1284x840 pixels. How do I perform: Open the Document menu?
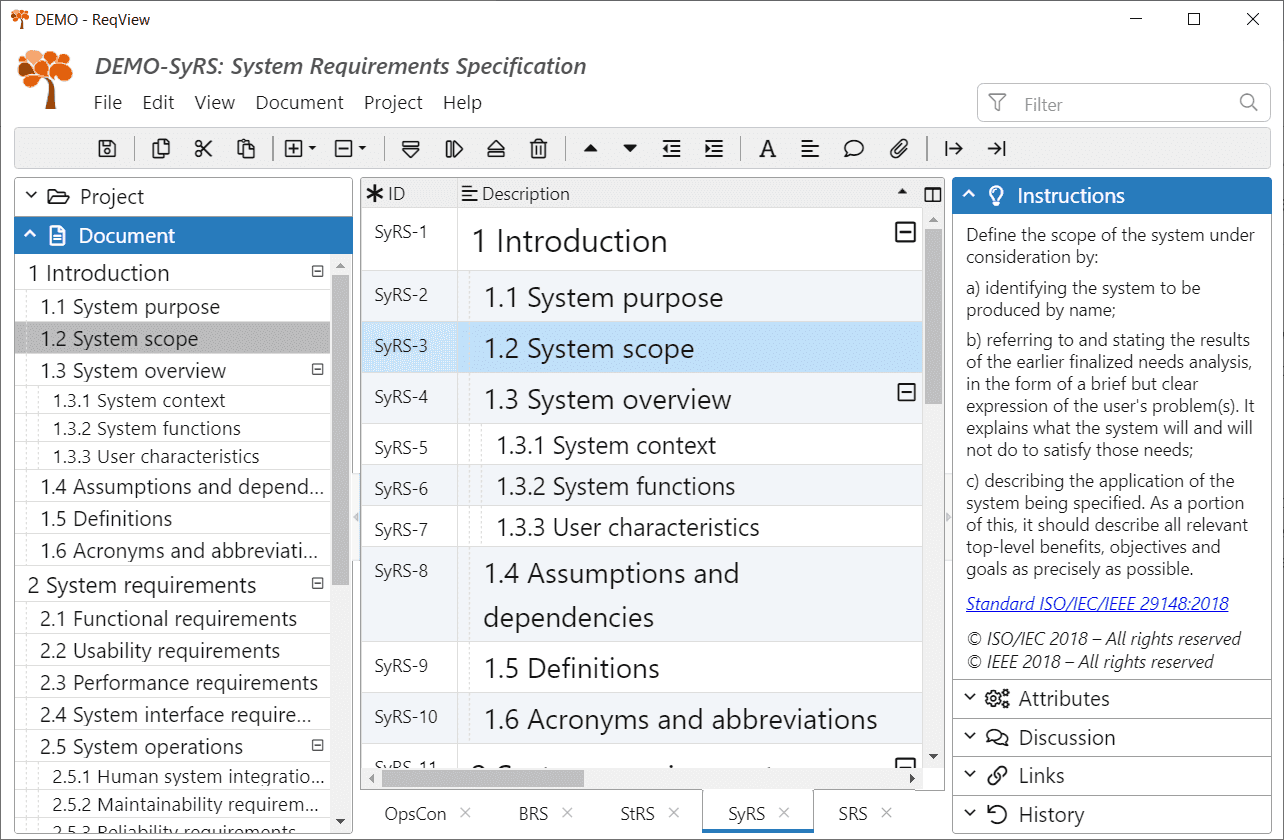299,103
